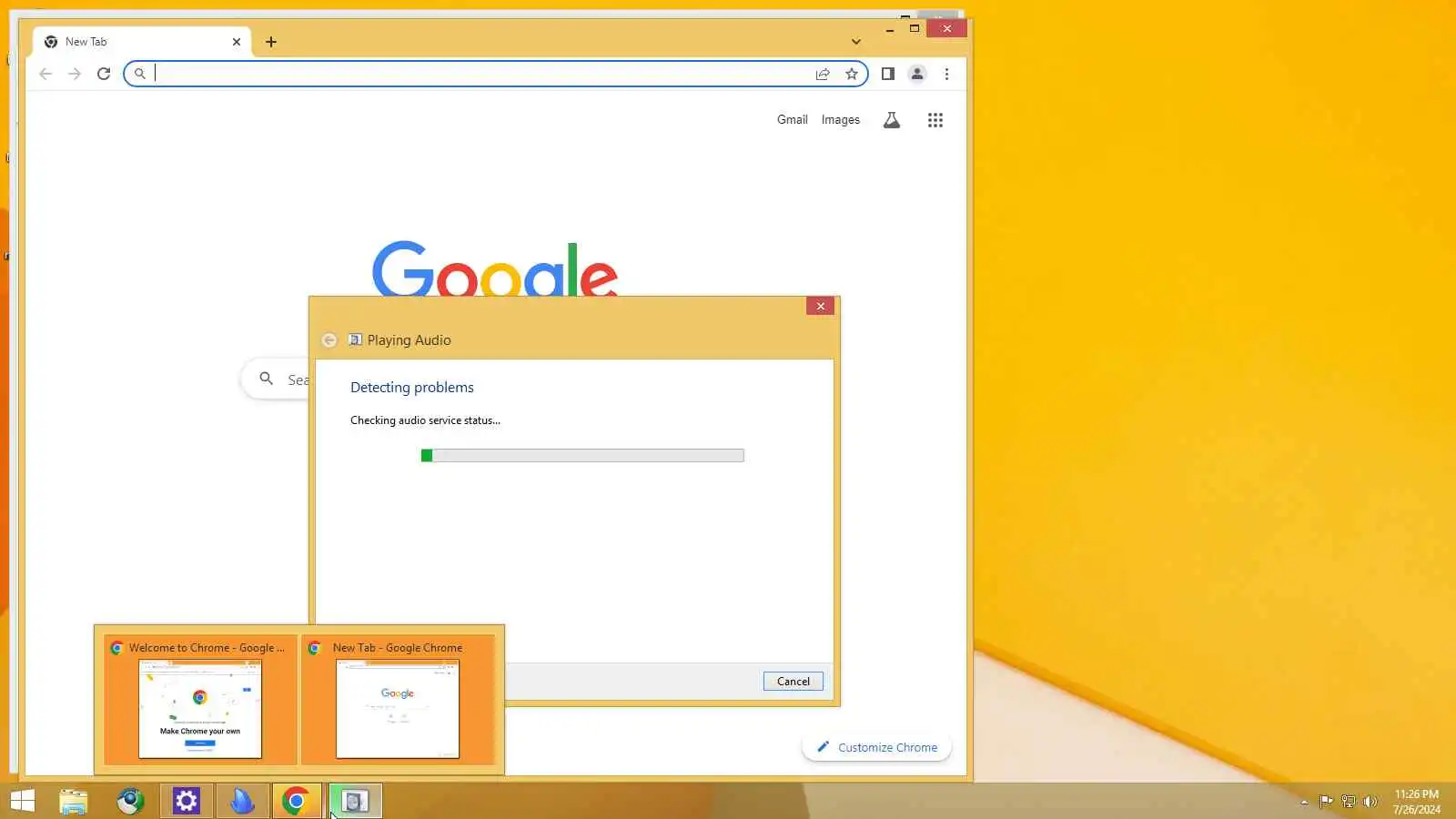Open the Windows Start button
The image size is (1456, 819).
tap(23, 801)
